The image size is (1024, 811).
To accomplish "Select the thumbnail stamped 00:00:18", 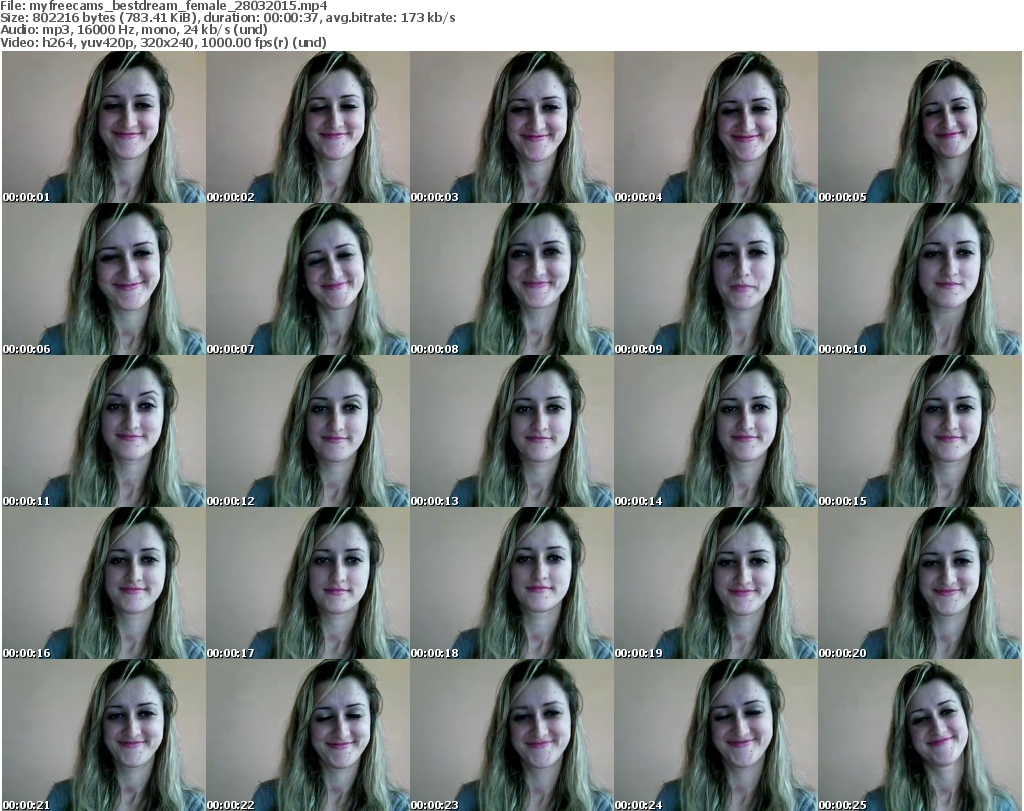I will click(511, 583).
